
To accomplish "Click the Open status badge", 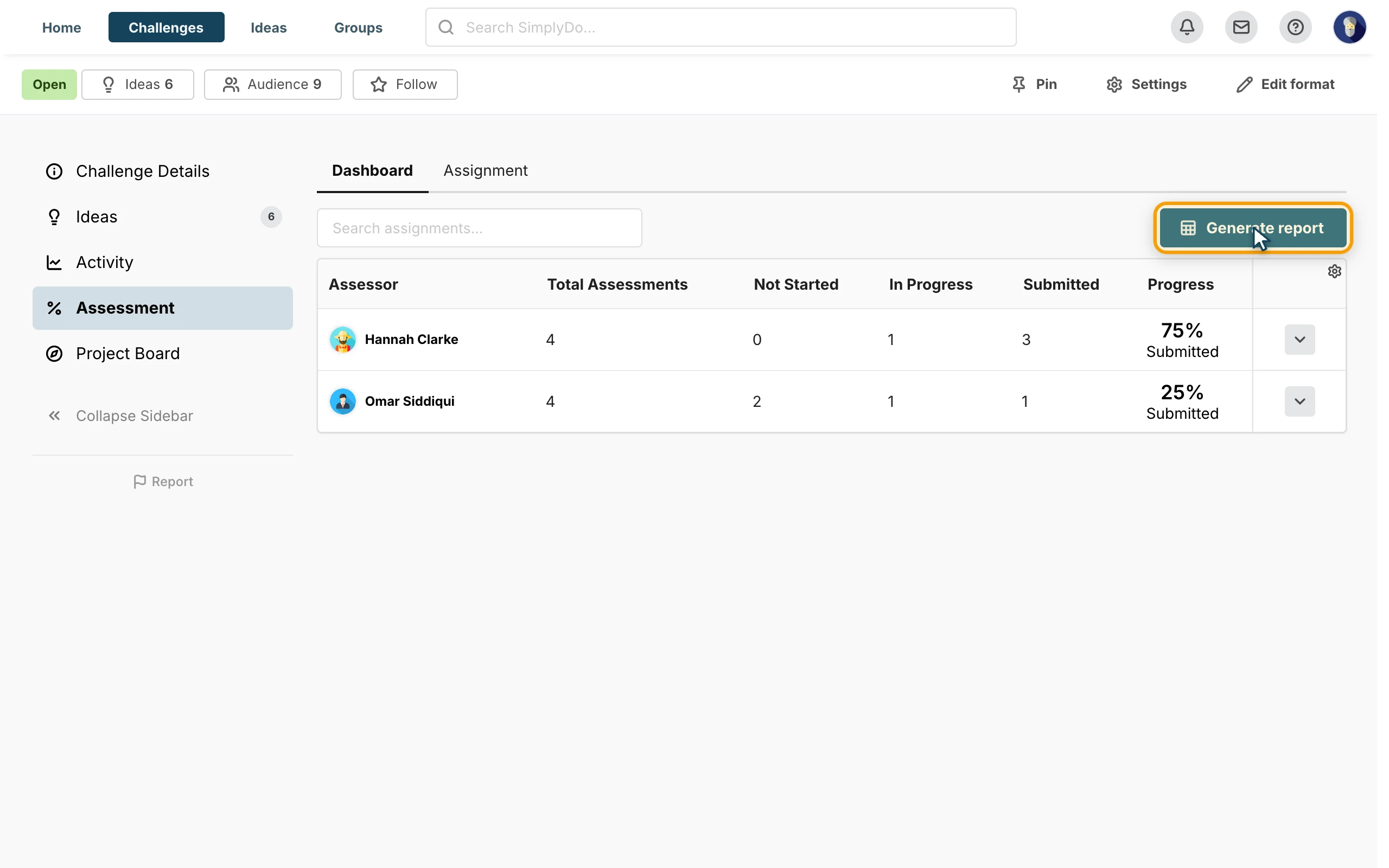I will click(x=49, y=85).
